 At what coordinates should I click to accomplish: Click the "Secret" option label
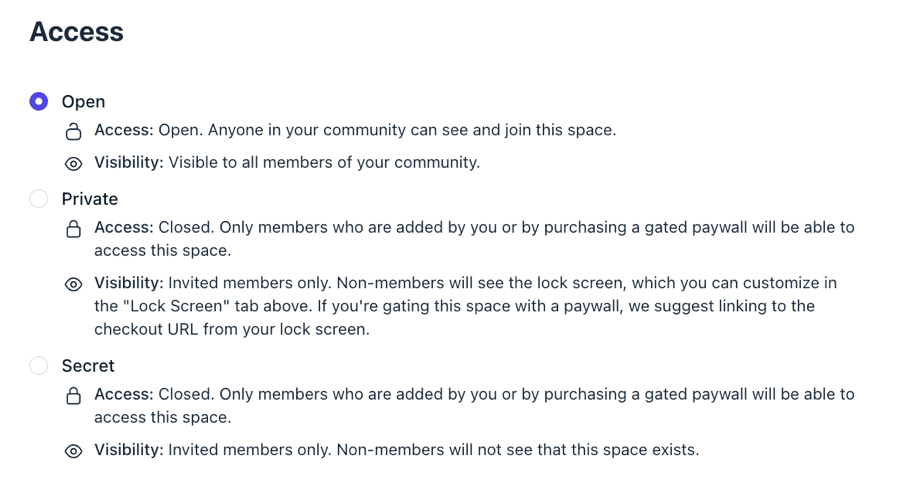(88, 366)
